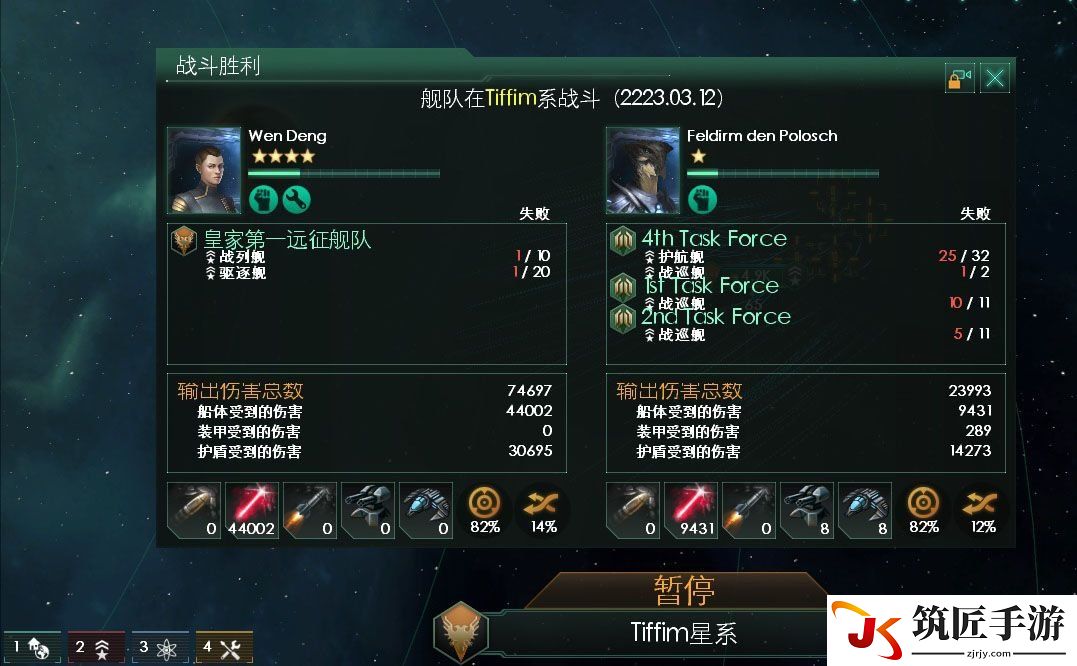
Task: Click right strike craft icon showing 8
Action: click(865, 510)
